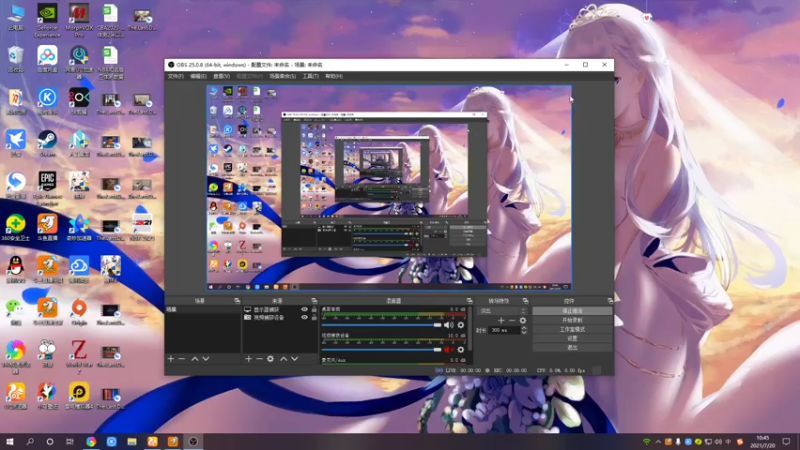Open Windows Start menu
The height and width of the screenshot is (450, 800).
coord(10,441)
